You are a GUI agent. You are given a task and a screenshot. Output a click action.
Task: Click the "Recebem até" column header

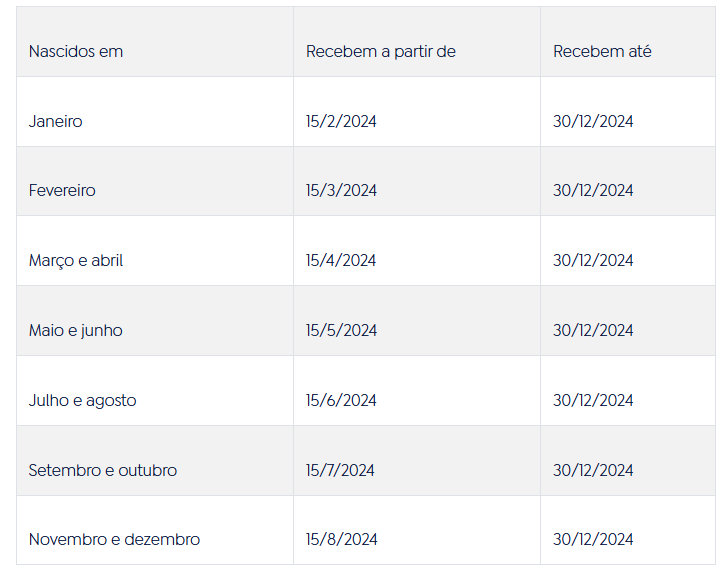(602, 51)
